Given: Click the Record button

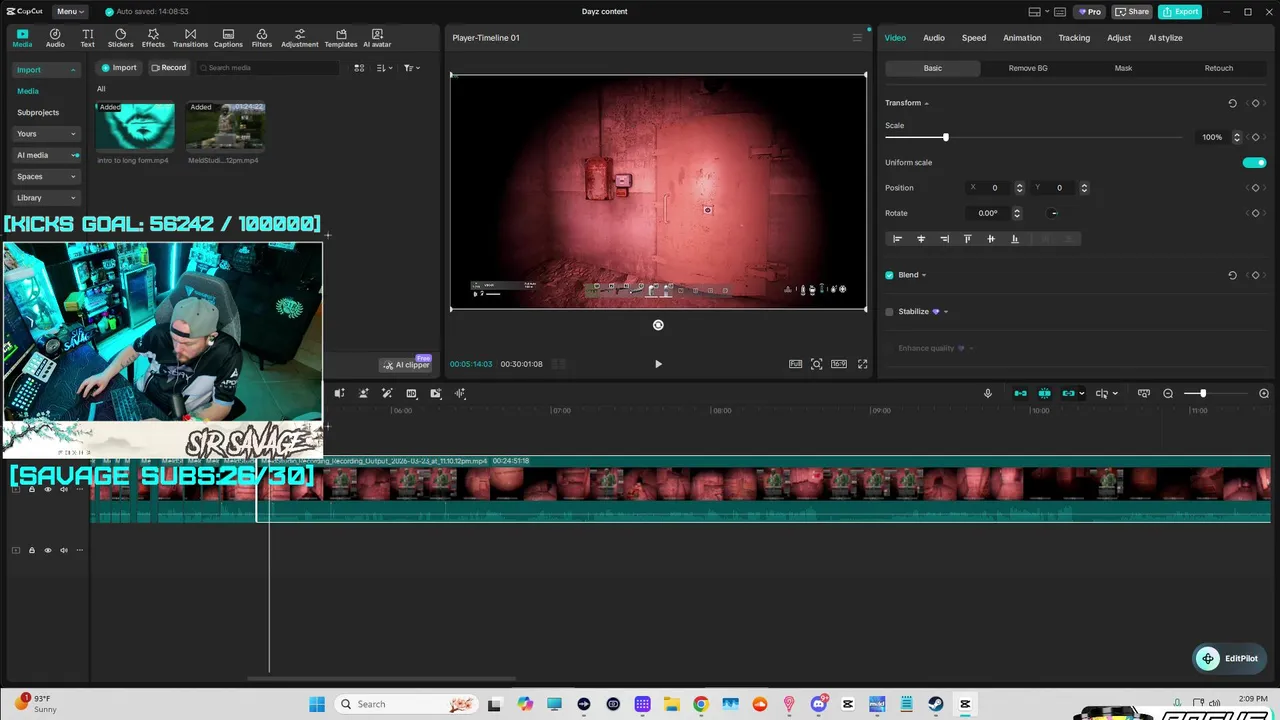Looking at the screenshot, I should [x=168, y=68].
